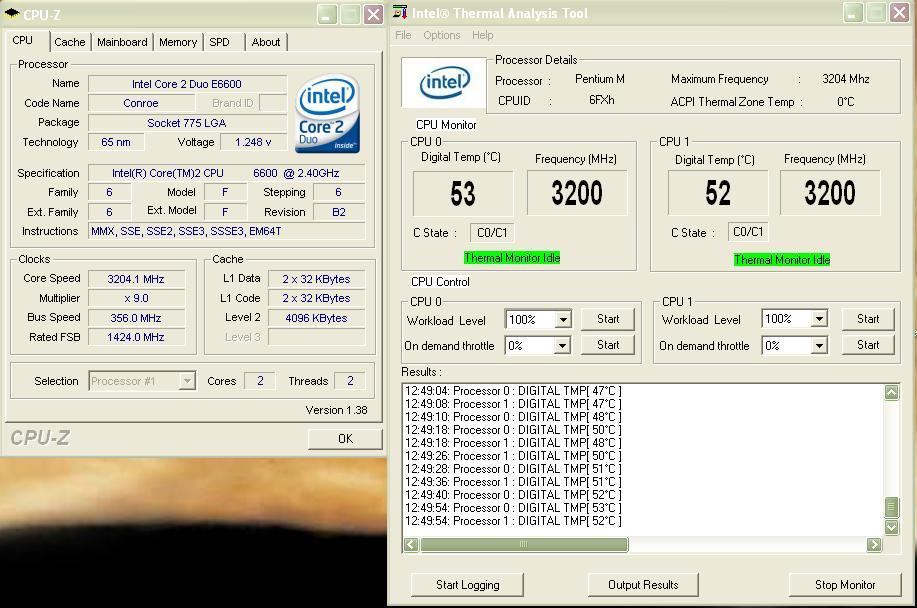Click the Intel Core 2 Duo logo

tap(327, 113)
